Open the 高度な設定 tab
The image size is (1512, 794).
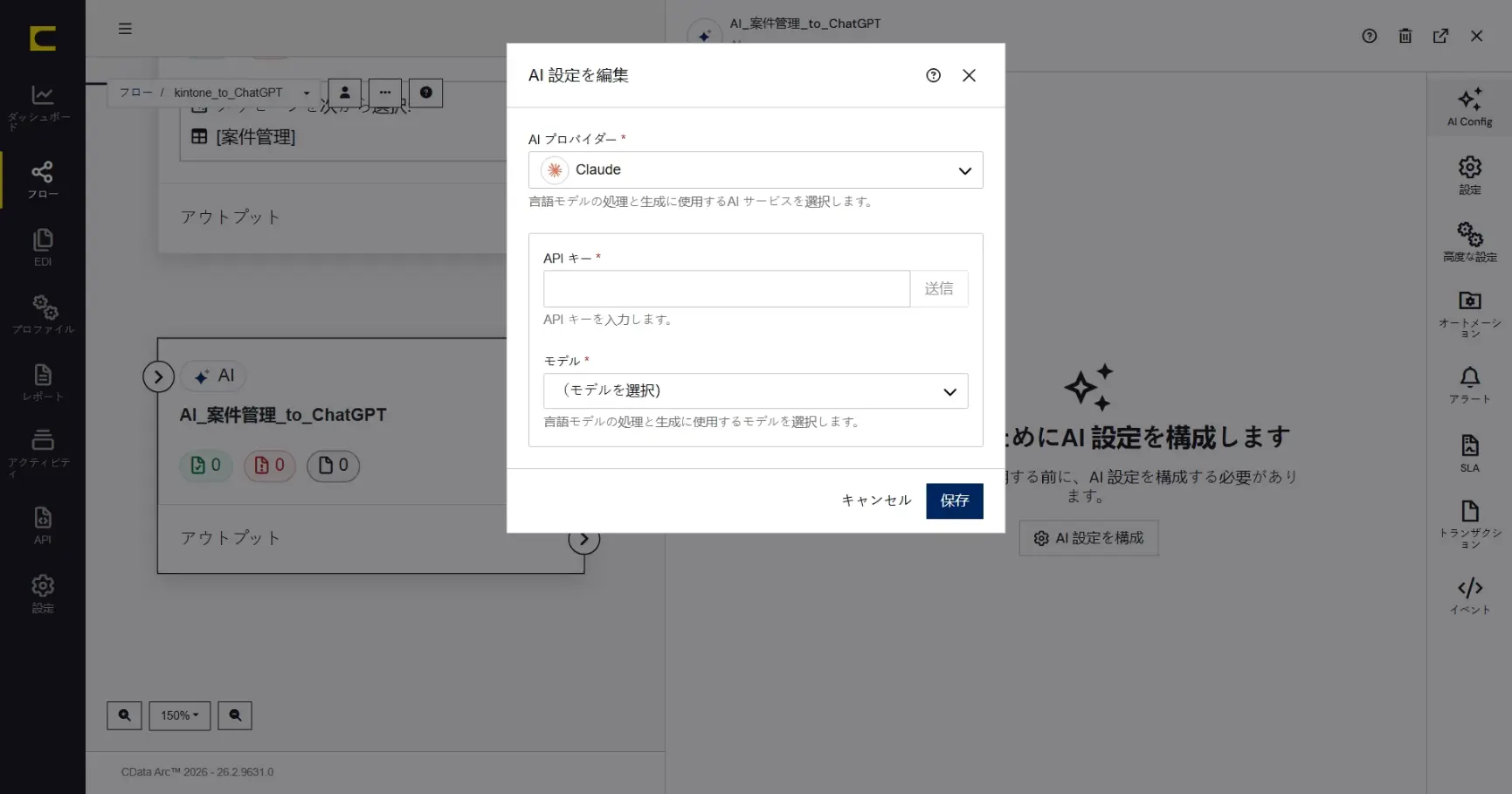coord(1469,243)
